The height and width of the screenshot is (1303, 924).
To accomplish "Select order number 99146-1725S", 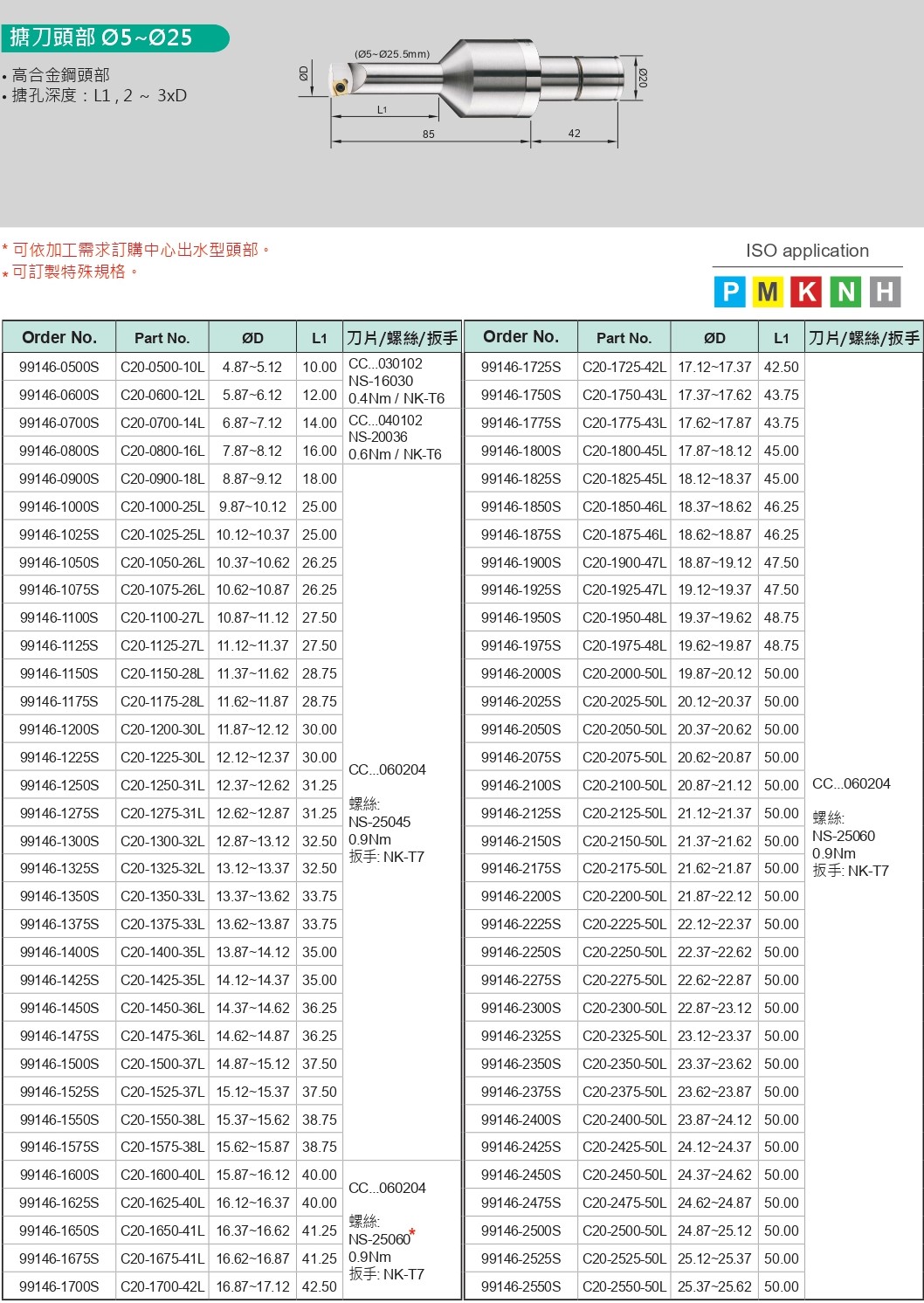I will [x=521, y=367].
